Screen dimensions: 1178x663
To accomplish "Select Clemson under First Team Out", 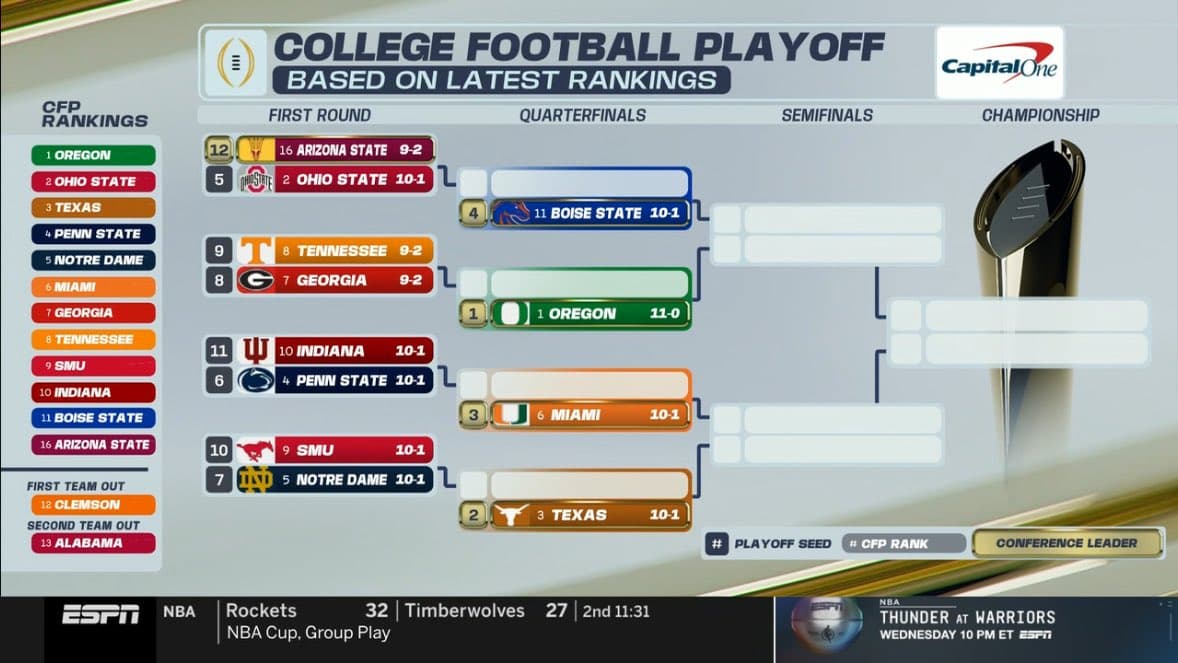I will click(92, 505).
